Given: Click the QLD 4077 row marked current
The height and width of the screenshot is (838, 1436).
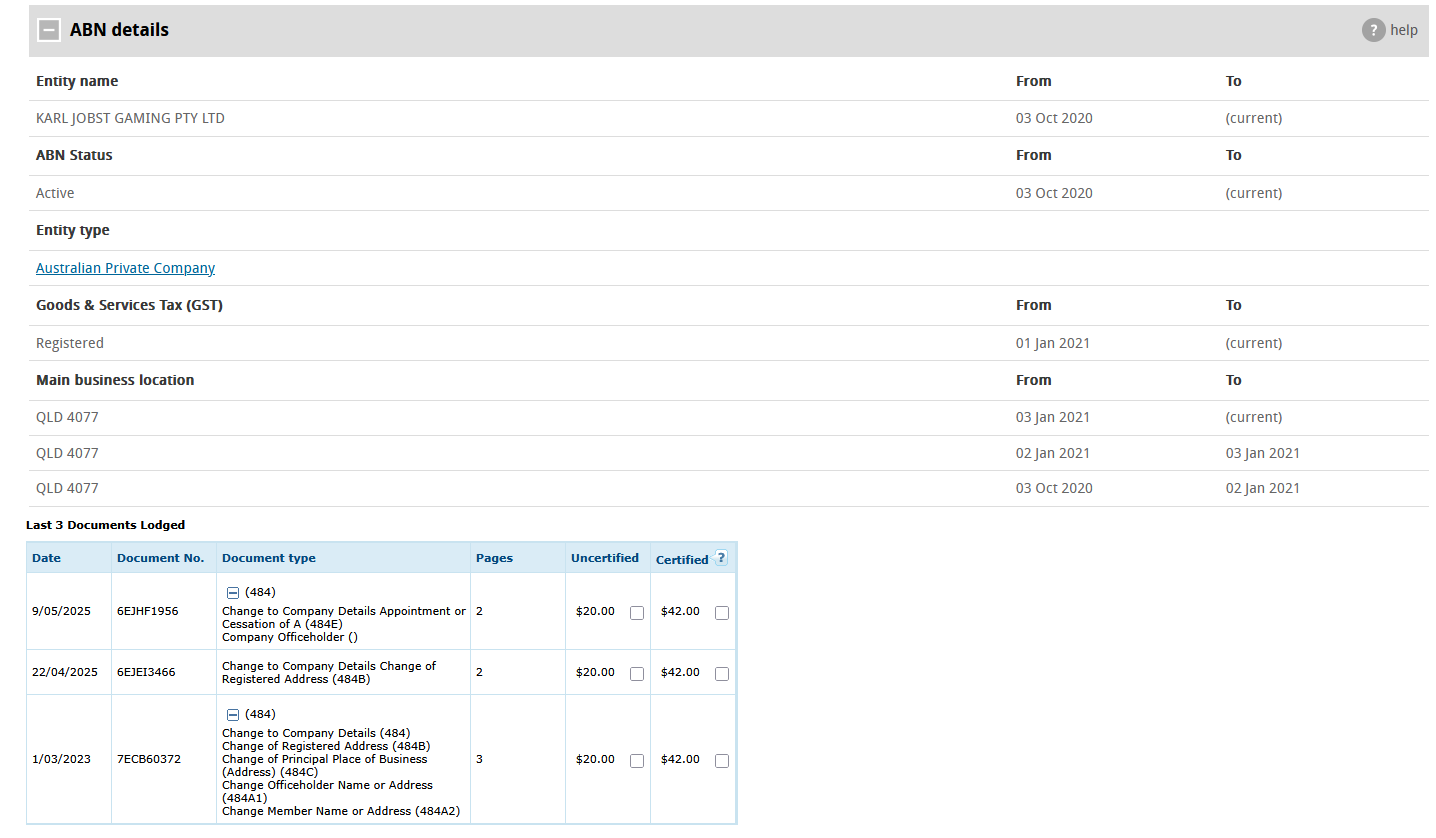Looking at the screenshot, I should 729,417.
